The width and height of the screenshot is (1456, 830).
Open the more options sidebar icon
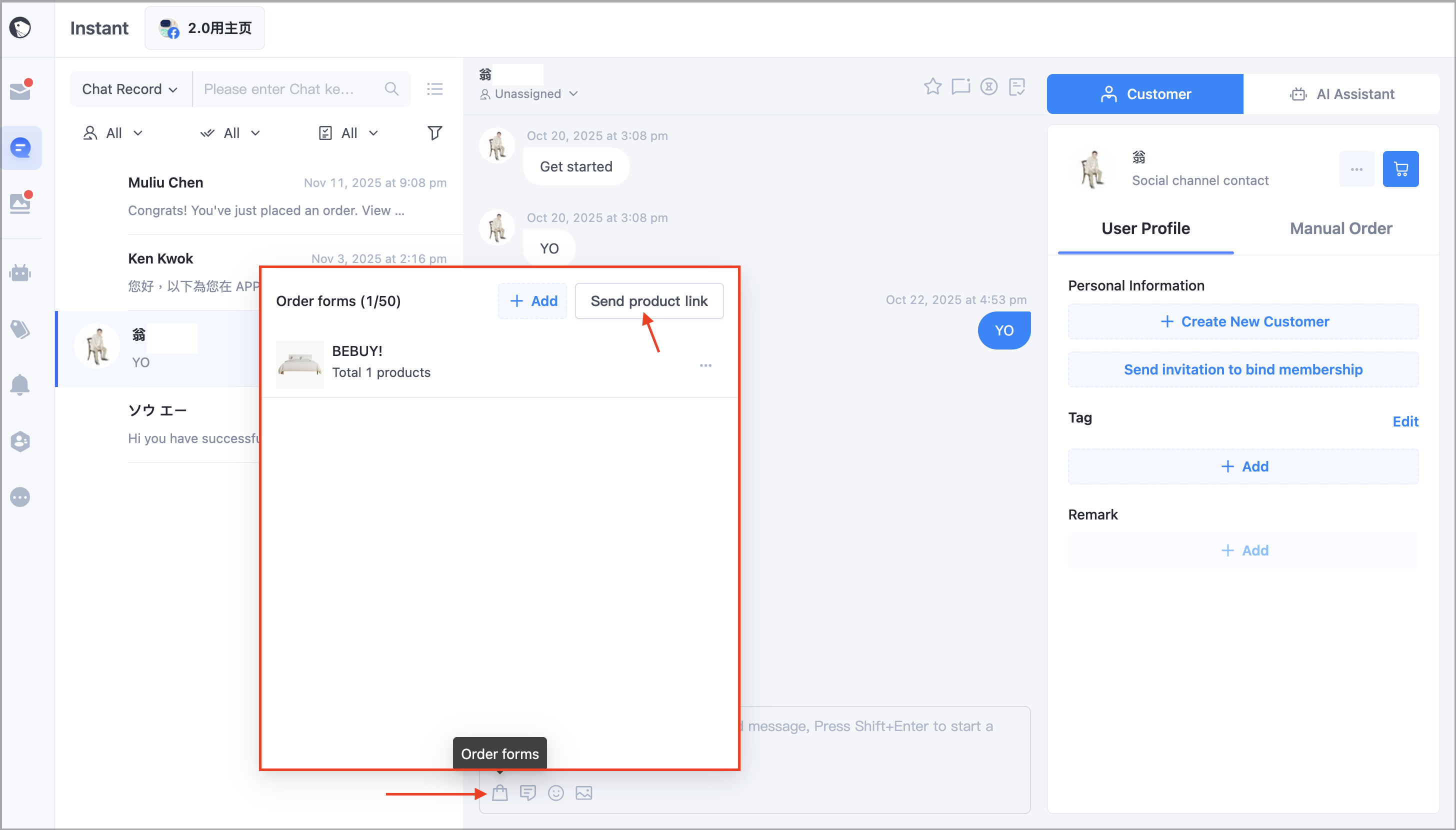20,497
